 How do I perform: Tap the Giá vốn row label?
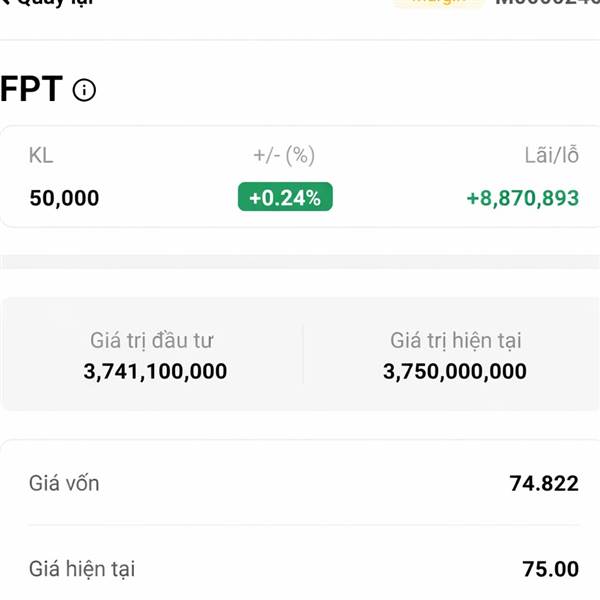pyautogui.click(x=65, y=484)
